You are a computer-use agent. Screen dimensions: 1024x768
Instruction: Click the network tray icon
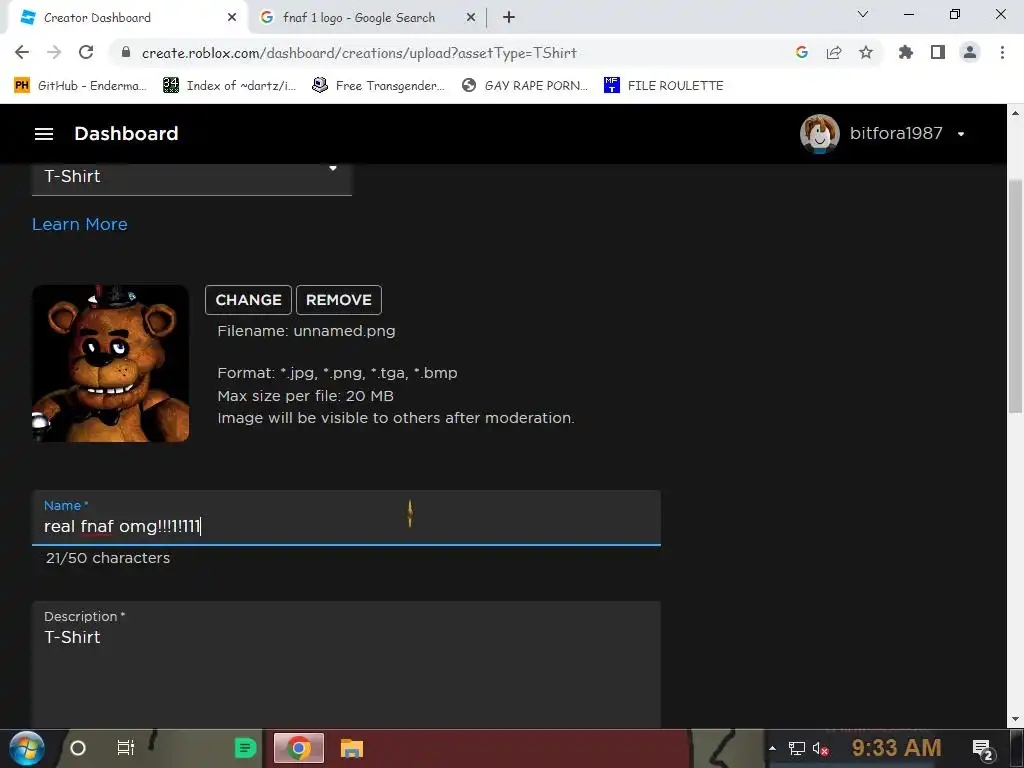click(x=796, y=748)
